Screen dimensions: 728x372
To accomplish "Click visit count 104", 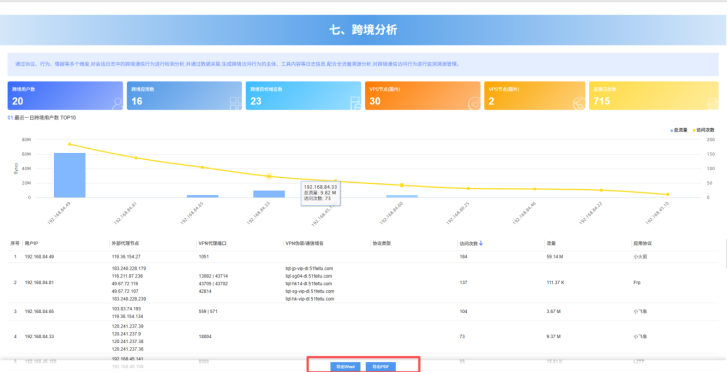I will pos(463,312).
